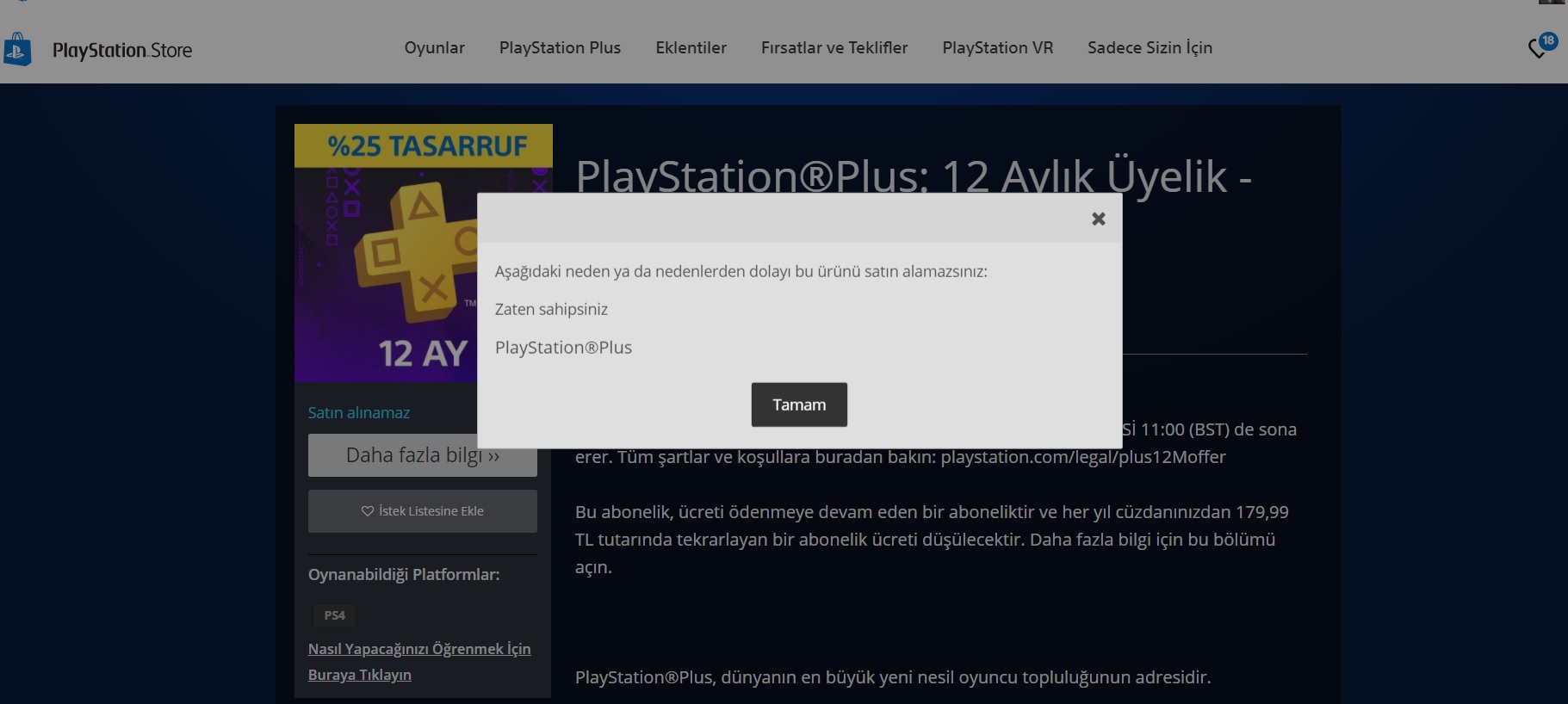Click the PlayStation Store bag logo icon

17,49
